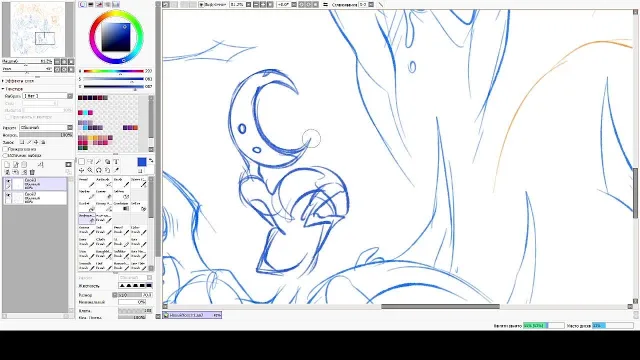Enable the selection source option
Screen dimensions: 640x360
coord(5,156)
